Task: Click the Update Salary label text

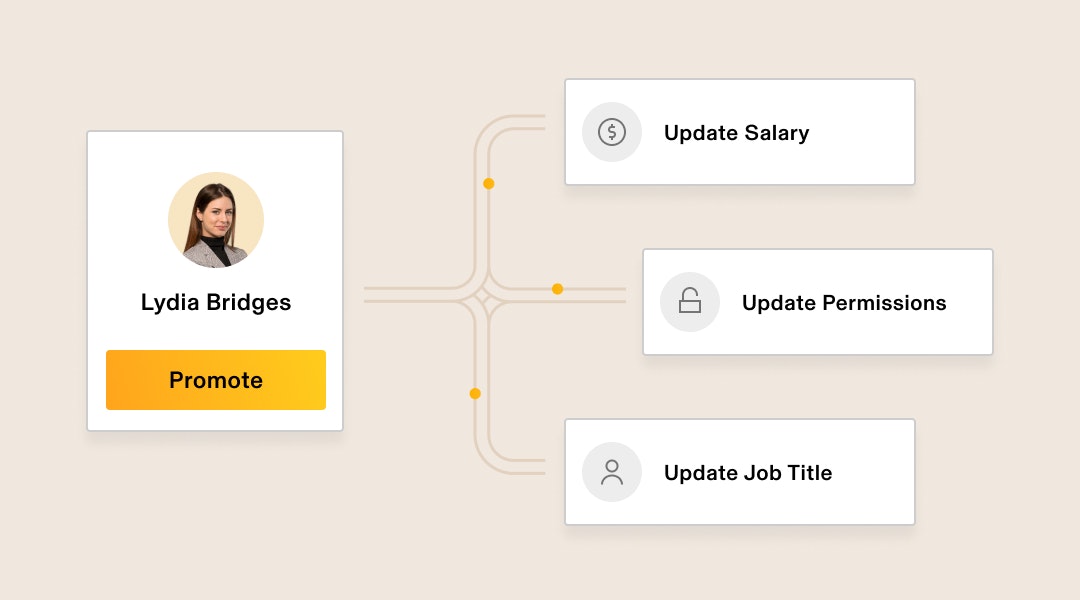Action: click(736, 132)
